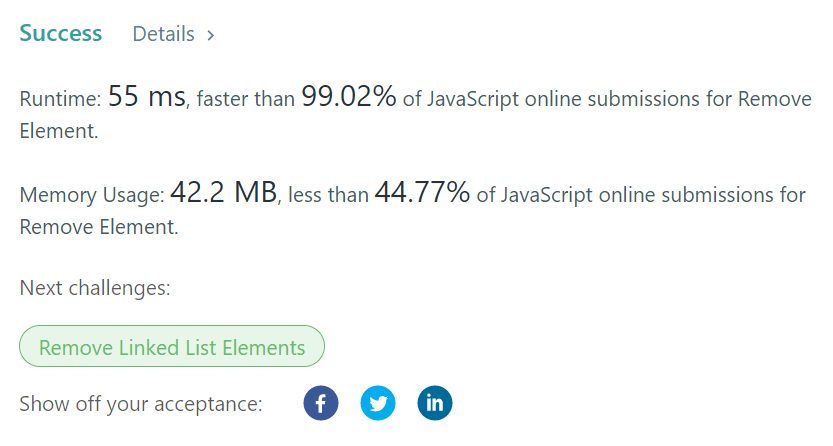Click the 55 ms runtime value

(x=146, y=97)
